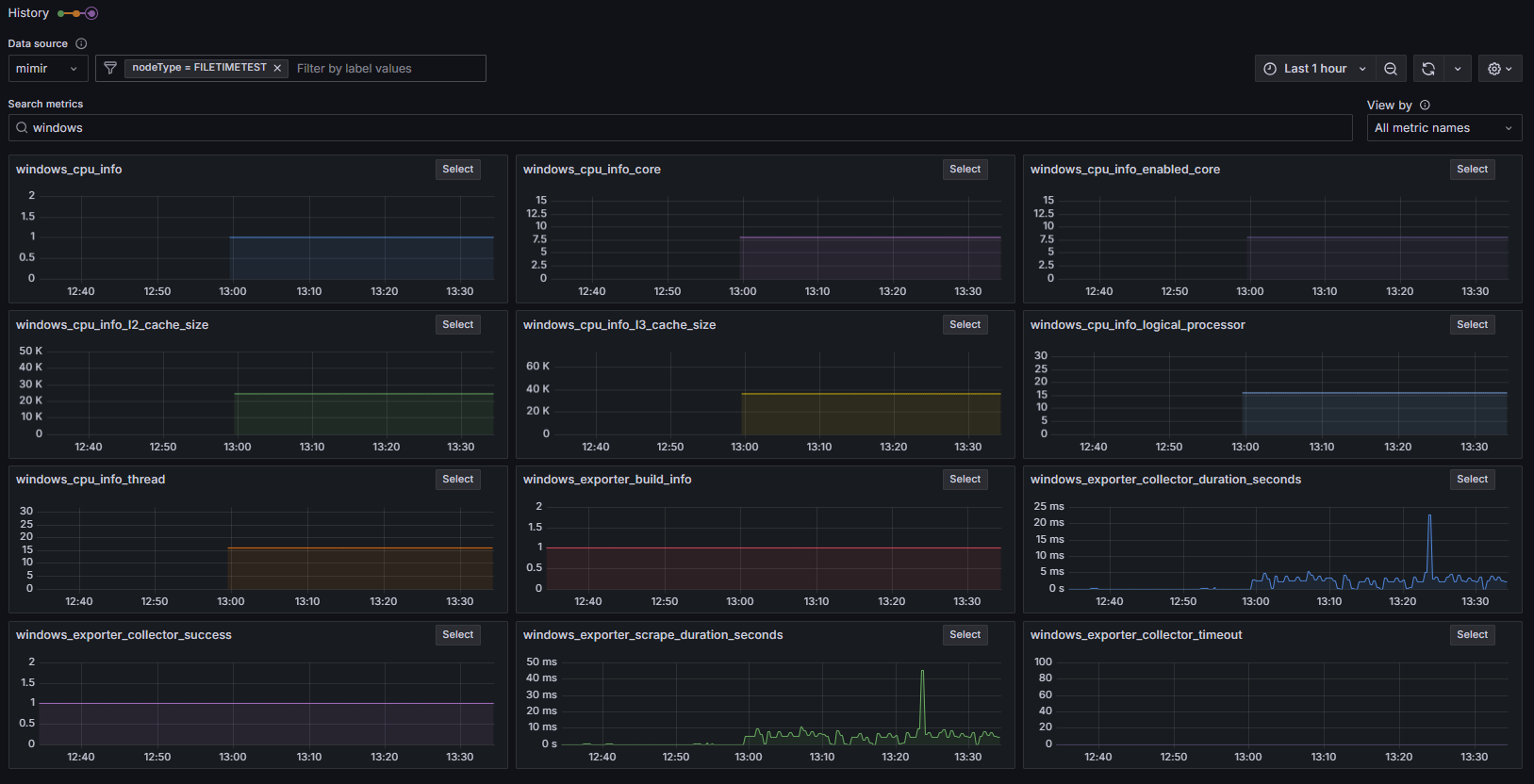Image resolution: width=1534 pixels, height=784 pixels.
Task: Click the search magnifier icon
Action: tap(22, 127)
